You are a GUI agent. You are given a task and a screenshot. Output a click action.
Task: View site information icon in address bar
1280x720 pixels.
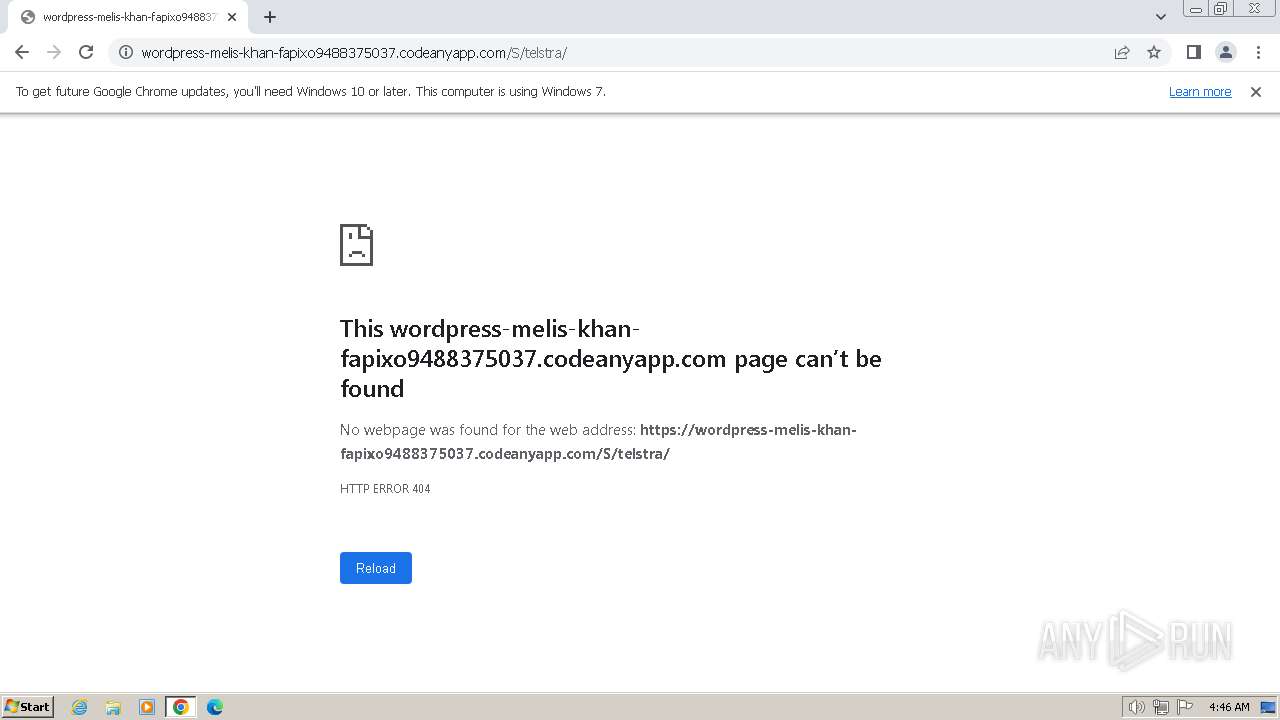pos(126,52)
